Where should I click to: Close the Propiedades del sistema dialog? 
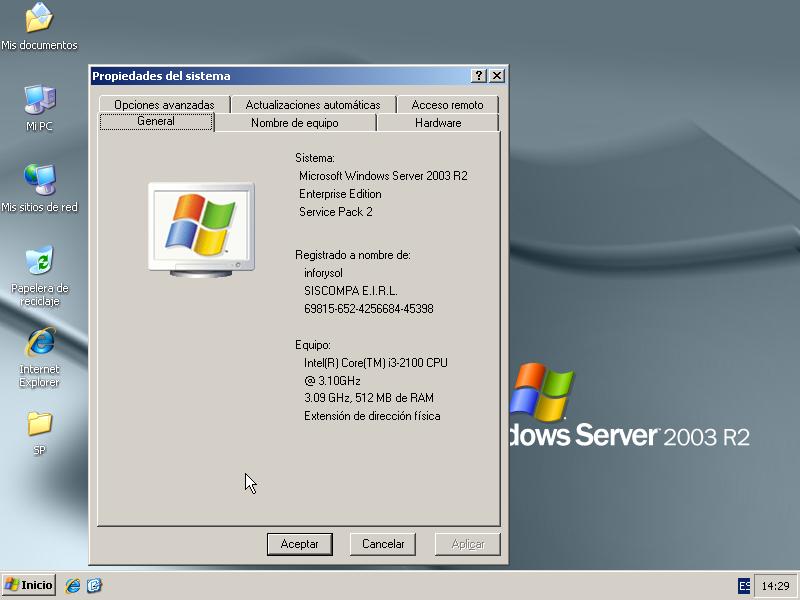point(497,76)
